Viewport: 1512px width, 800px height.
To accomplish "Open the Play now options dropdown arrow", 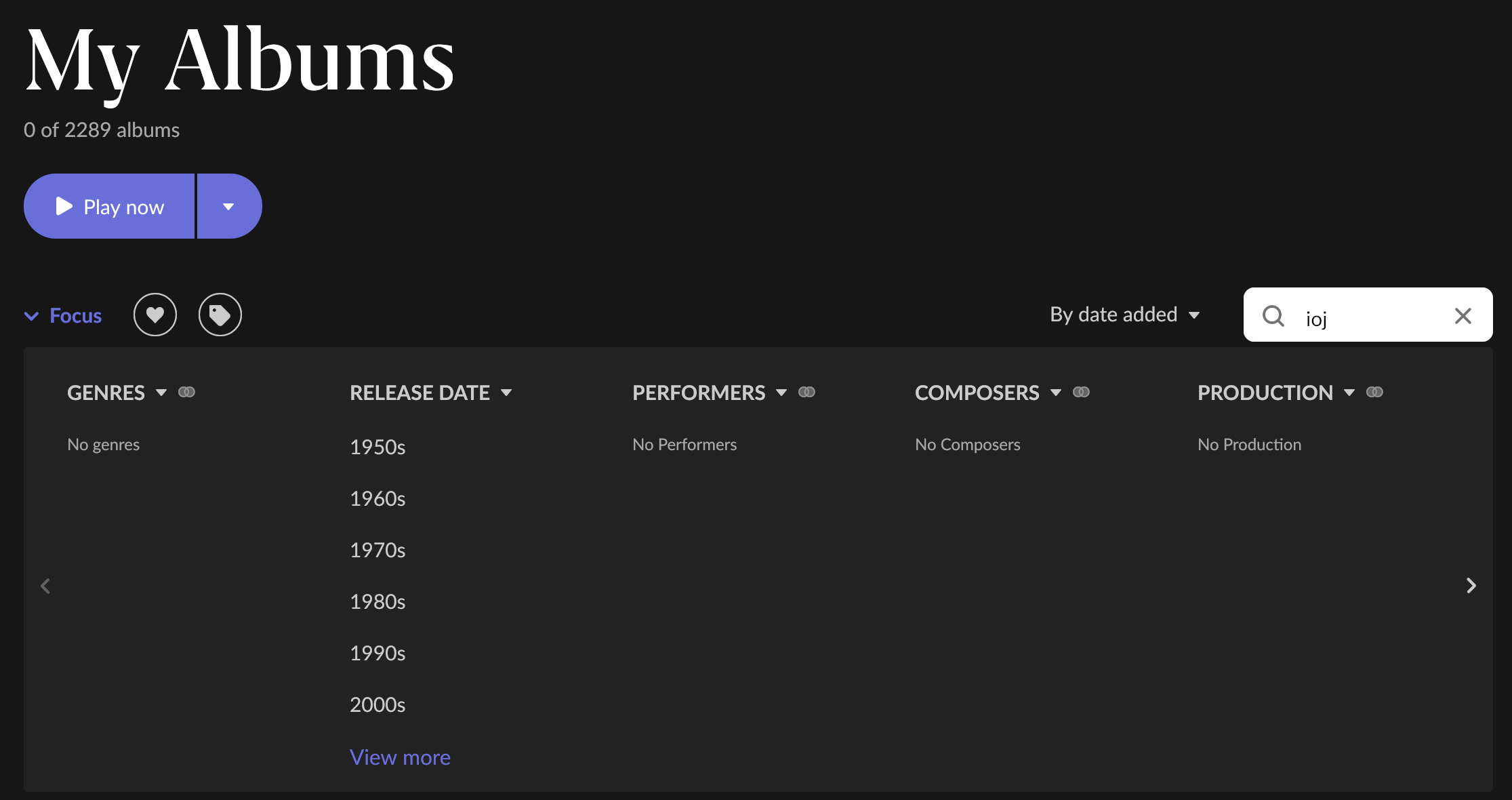I will click(228, 207).
